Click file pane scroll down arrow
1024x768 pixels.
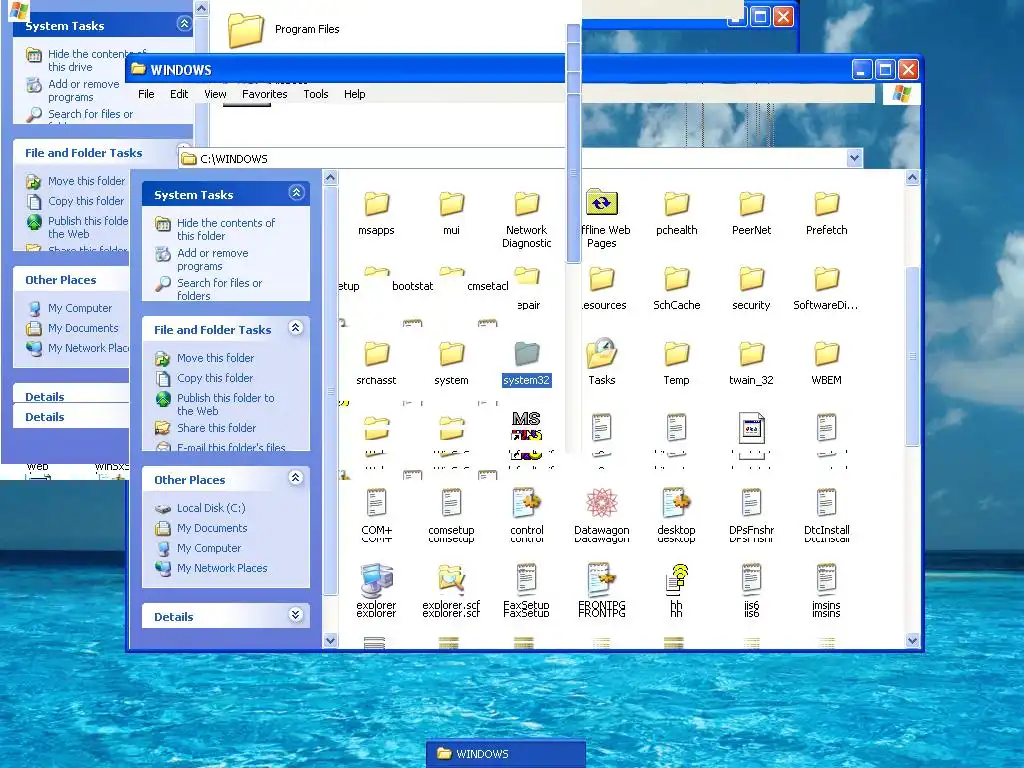click(x=912, y=641)
